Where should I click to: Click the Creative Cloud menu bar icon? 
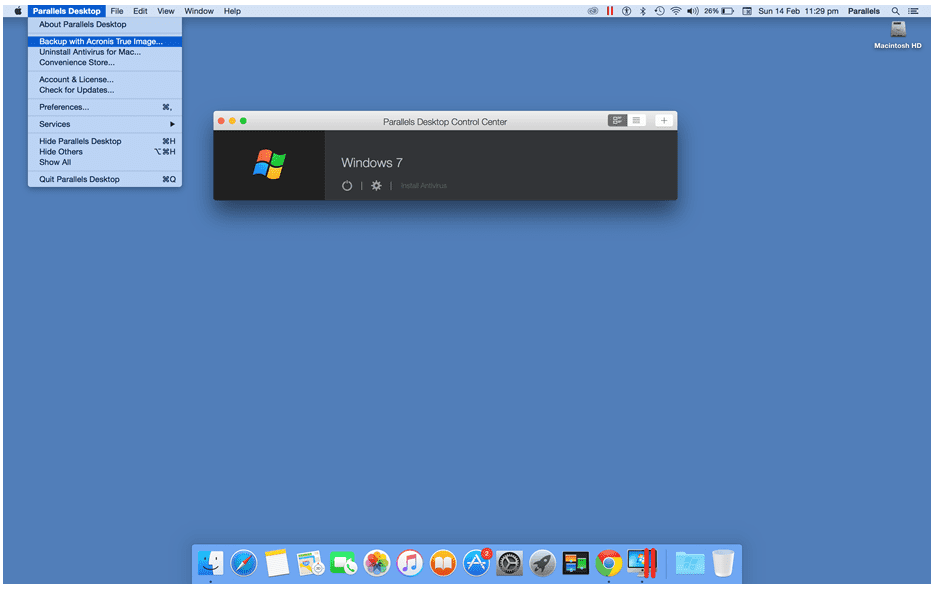pos(592,11)
